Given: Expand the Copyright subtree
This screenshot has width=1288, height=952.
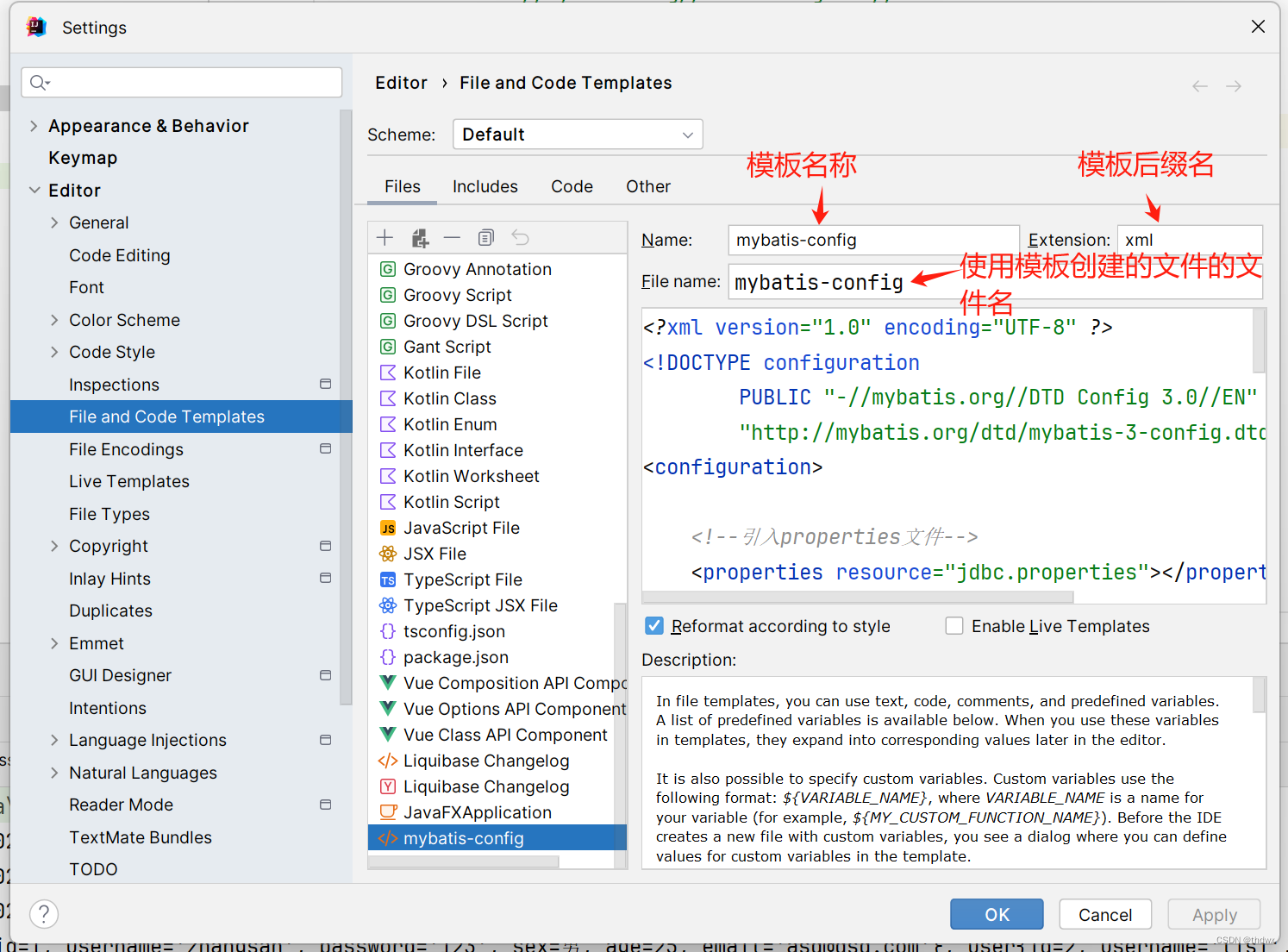Looking at the screenshot, I should [54, 546].
